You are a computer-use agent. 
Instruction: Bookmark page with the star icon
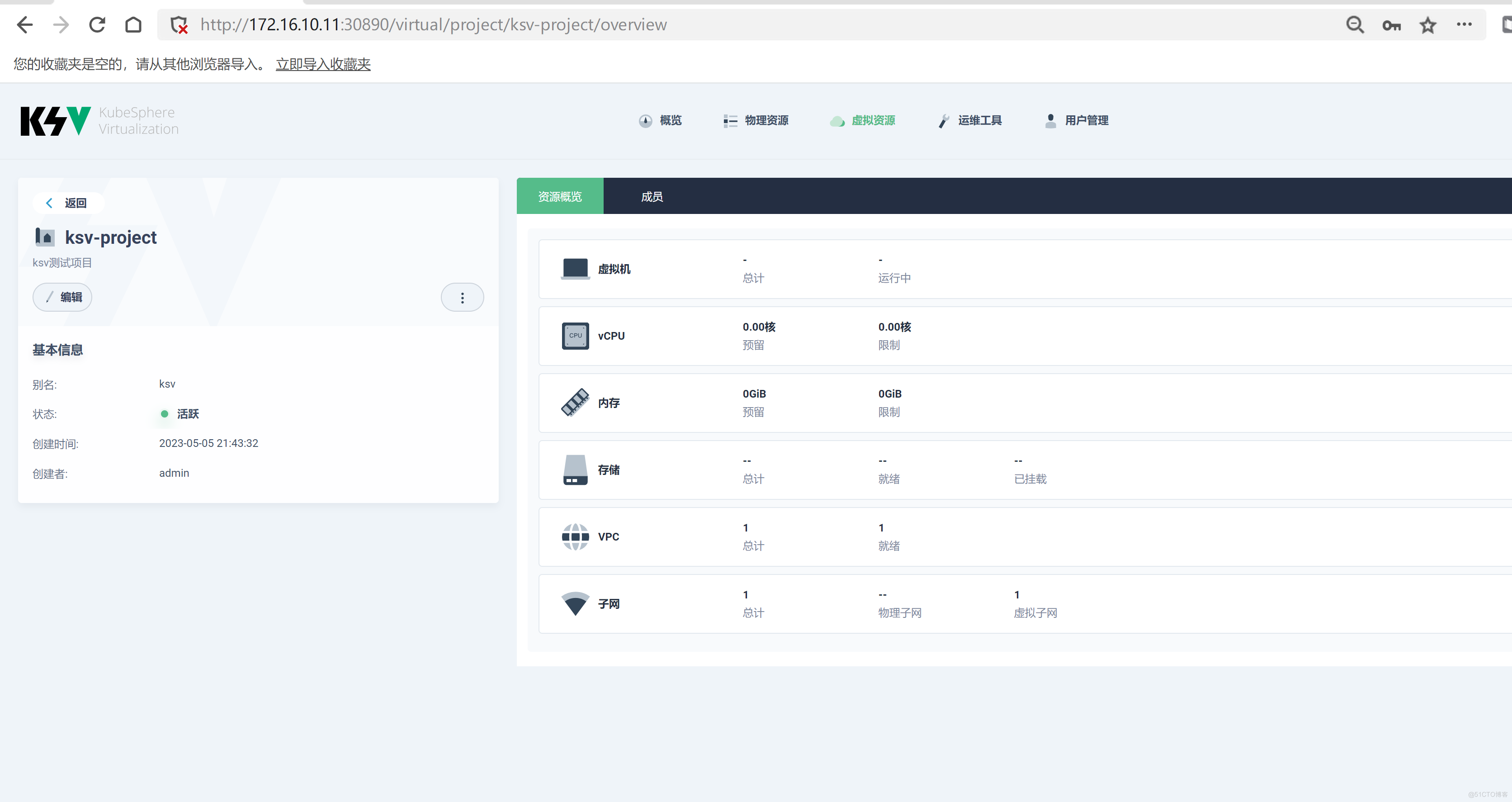[x=1427, y=25]
